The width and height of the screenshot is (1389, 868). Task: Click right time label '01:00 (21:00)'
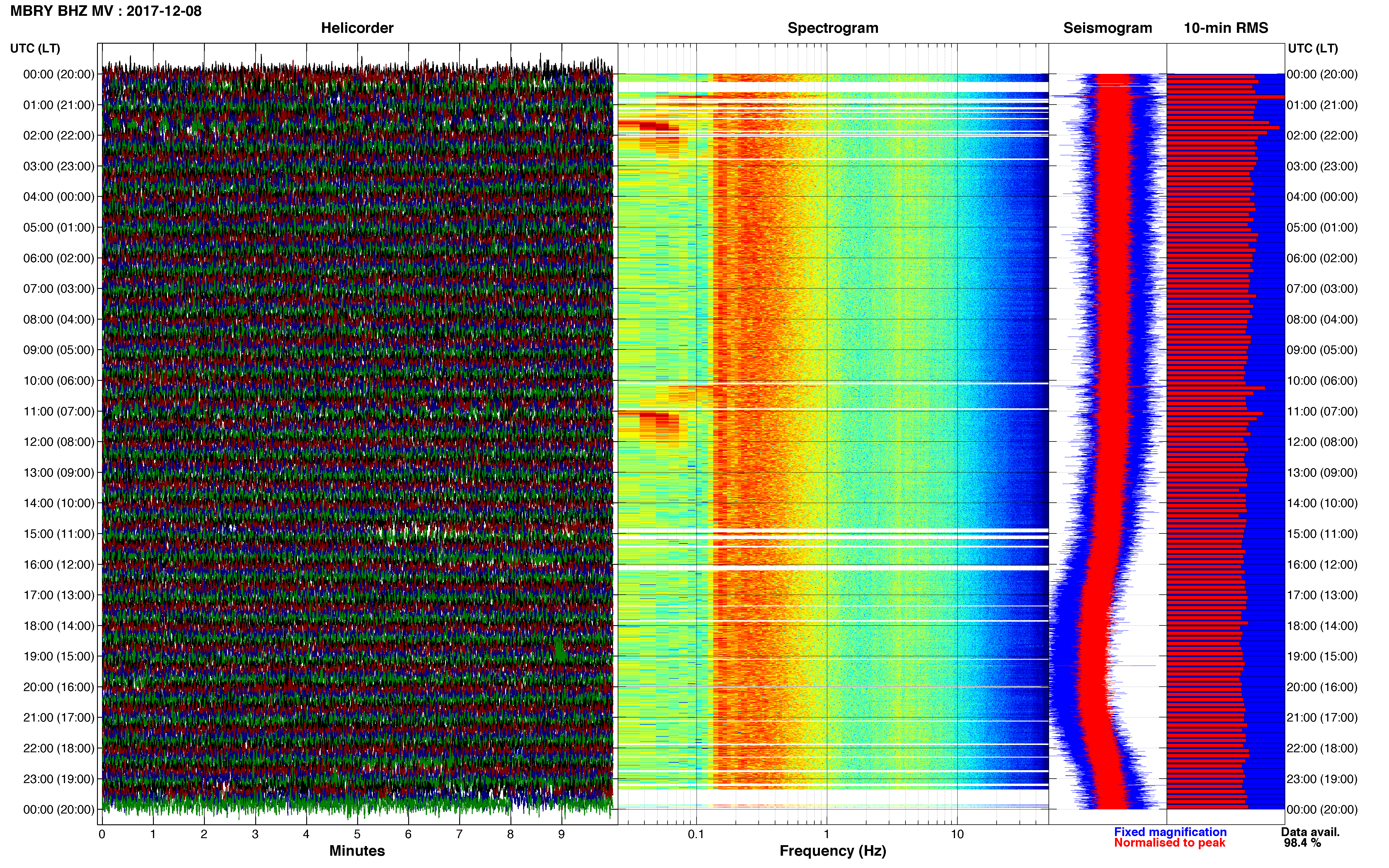coord(1322,105)
